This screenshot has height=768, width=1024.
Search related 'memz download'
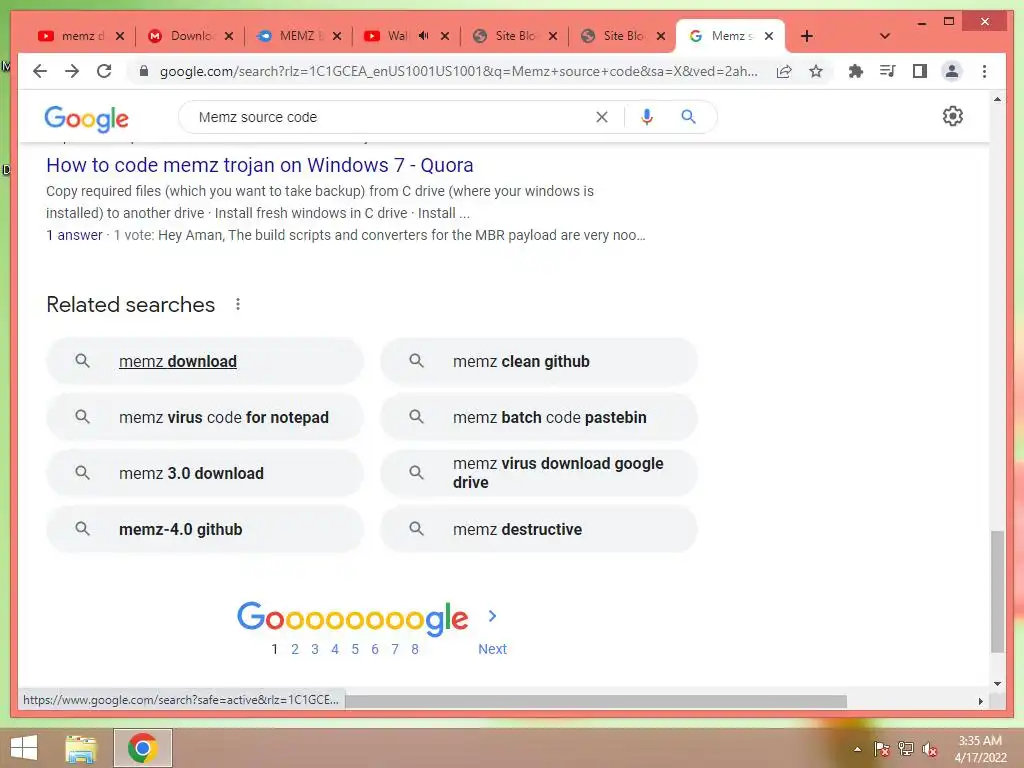coord(204,361)
